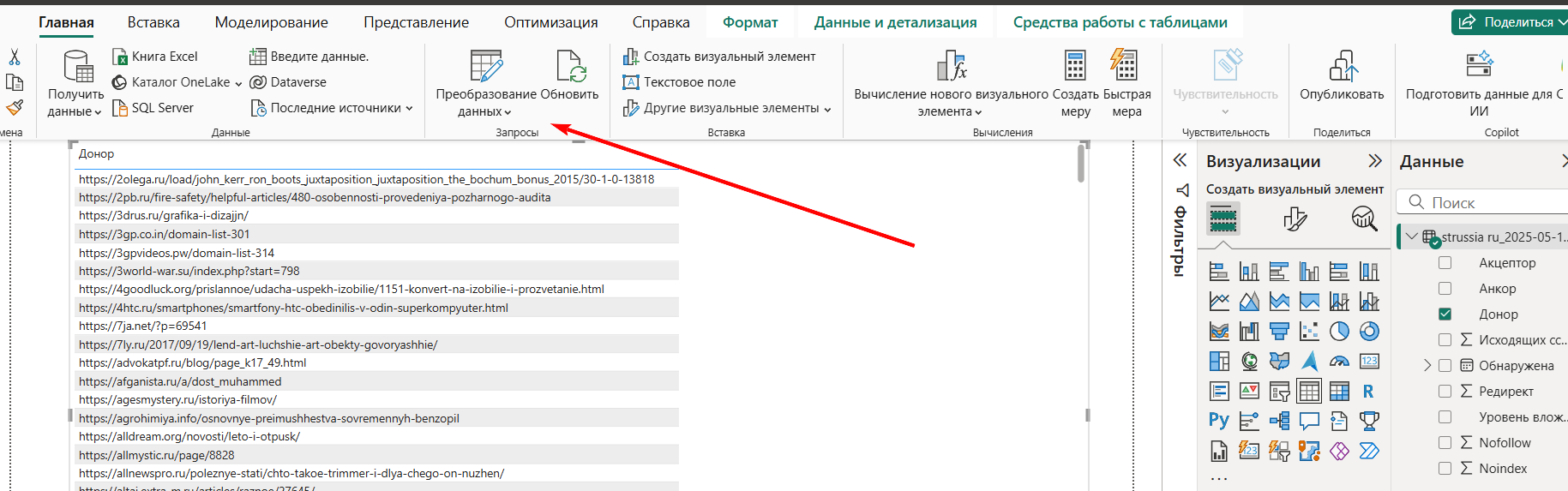The width and height of the screenshot is (1568, 491).
Task: Expand the Обнаружена date hierarchy
Action: tap(1427, 366)
